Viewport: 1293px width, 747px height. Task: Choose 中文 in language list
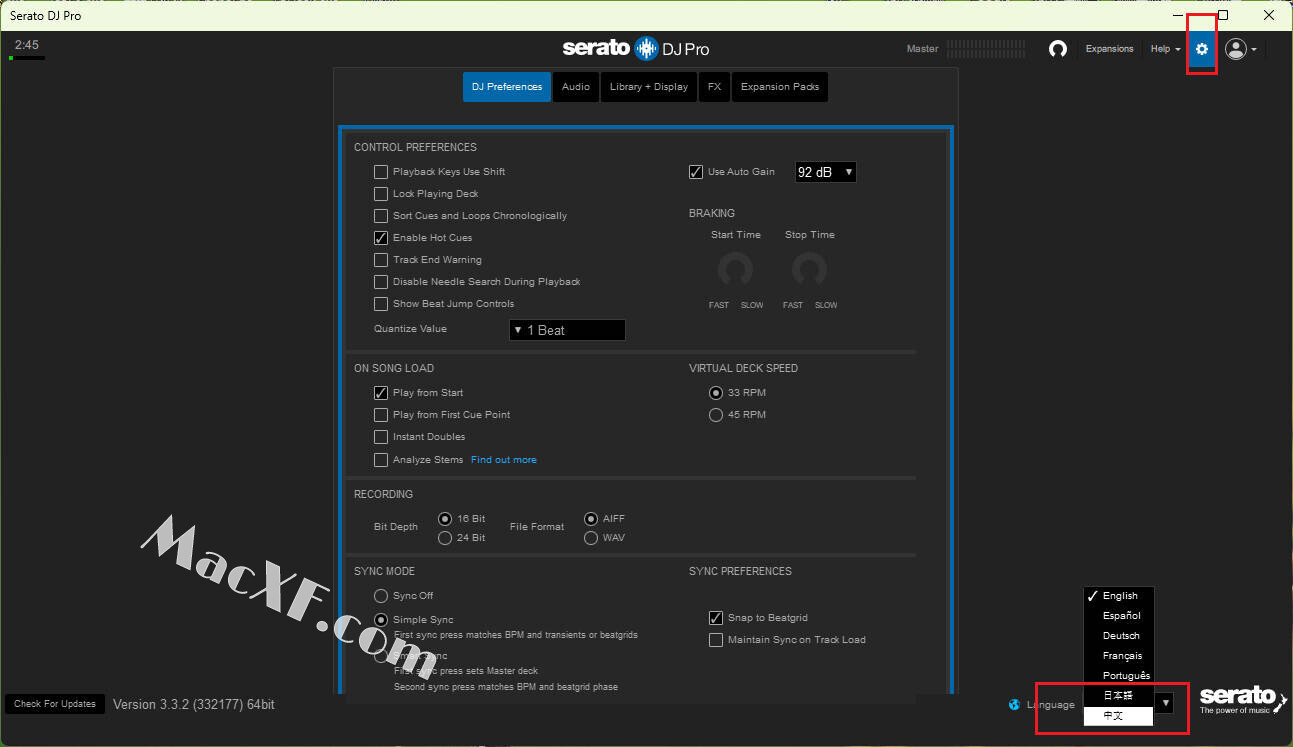[1119, 716]
